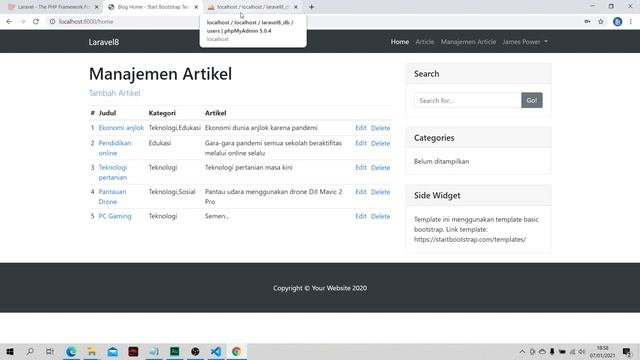Edit the Pendidikan online article
This screenshot has width=640, height=360.
[x=361, y=143]
